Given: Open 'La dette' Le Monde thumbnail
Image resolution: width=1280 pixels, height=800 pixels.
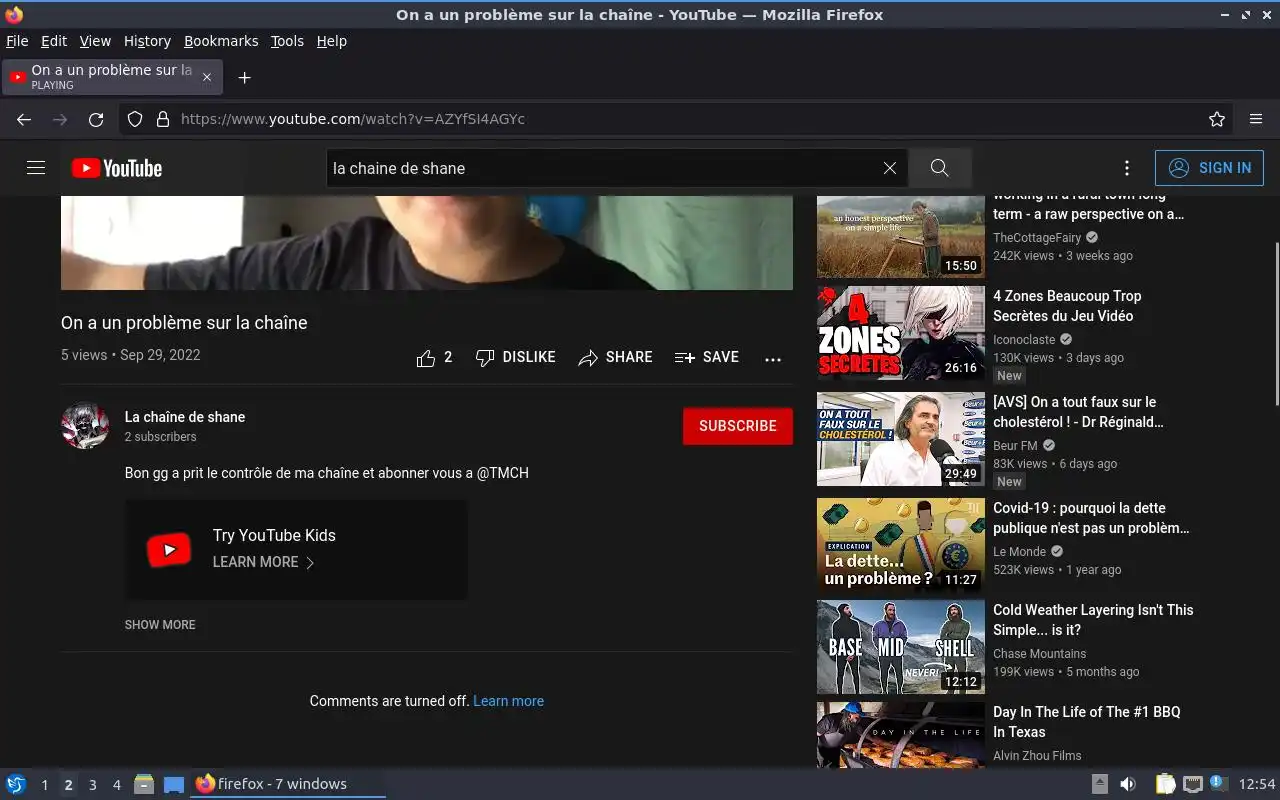Looking at the screenshot, I should (x=901, y=545).
